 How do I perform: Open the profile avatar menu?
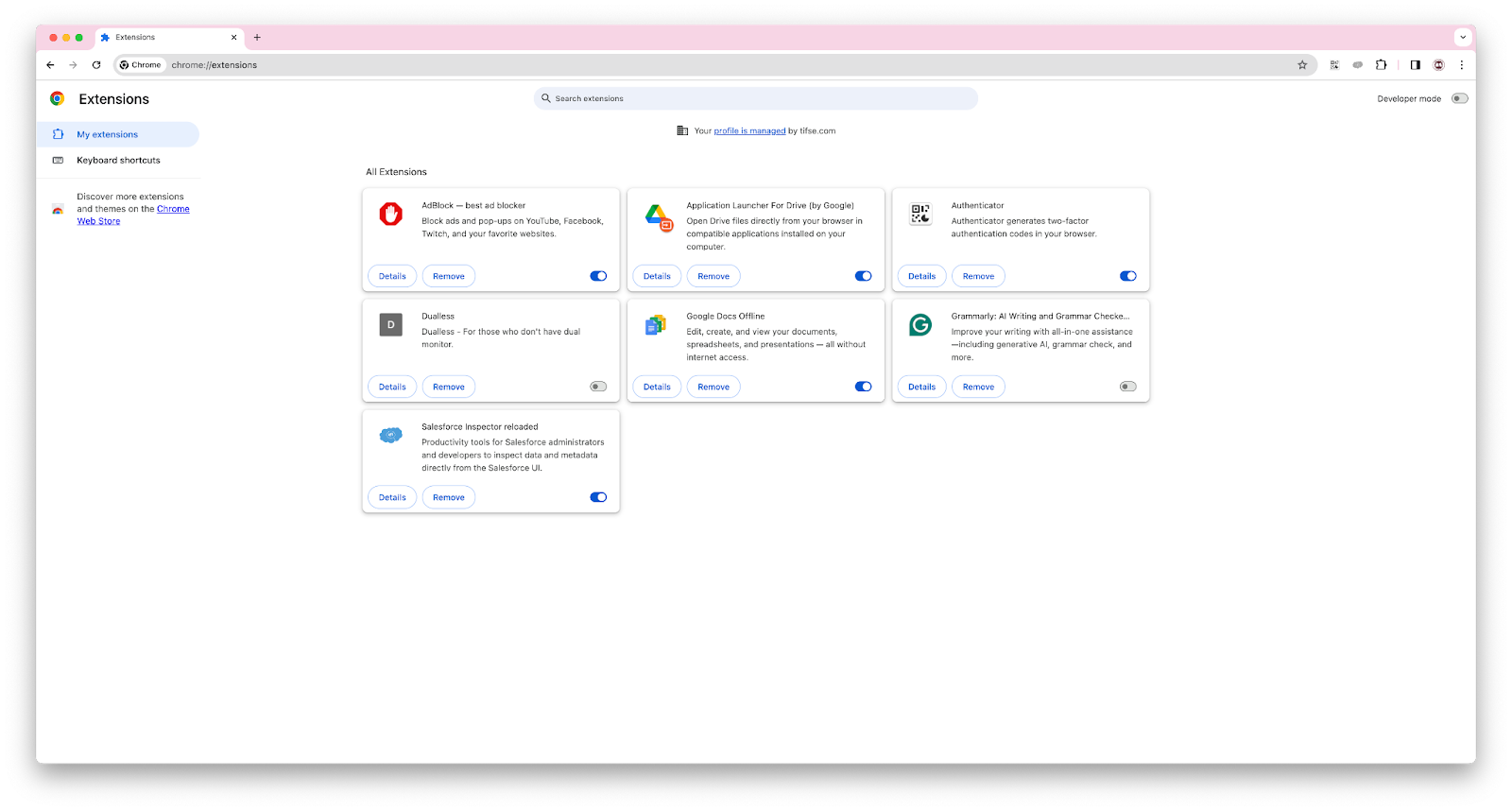point(1438,65)
